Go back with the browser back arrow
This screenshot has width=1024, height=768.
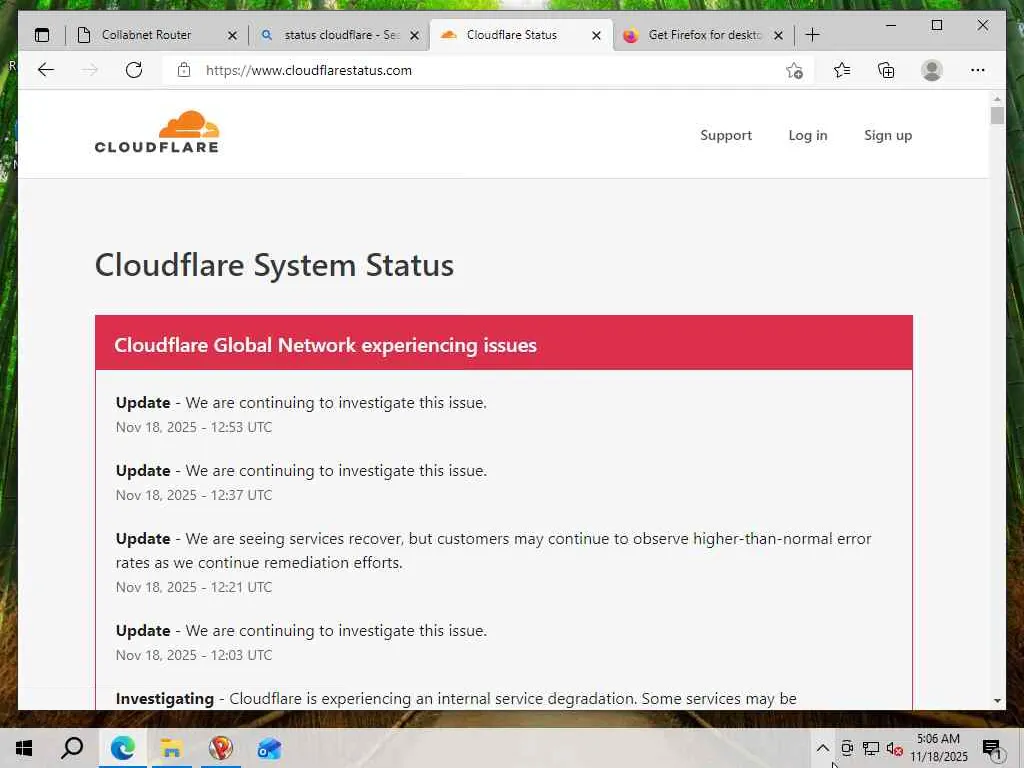point(46,71)
